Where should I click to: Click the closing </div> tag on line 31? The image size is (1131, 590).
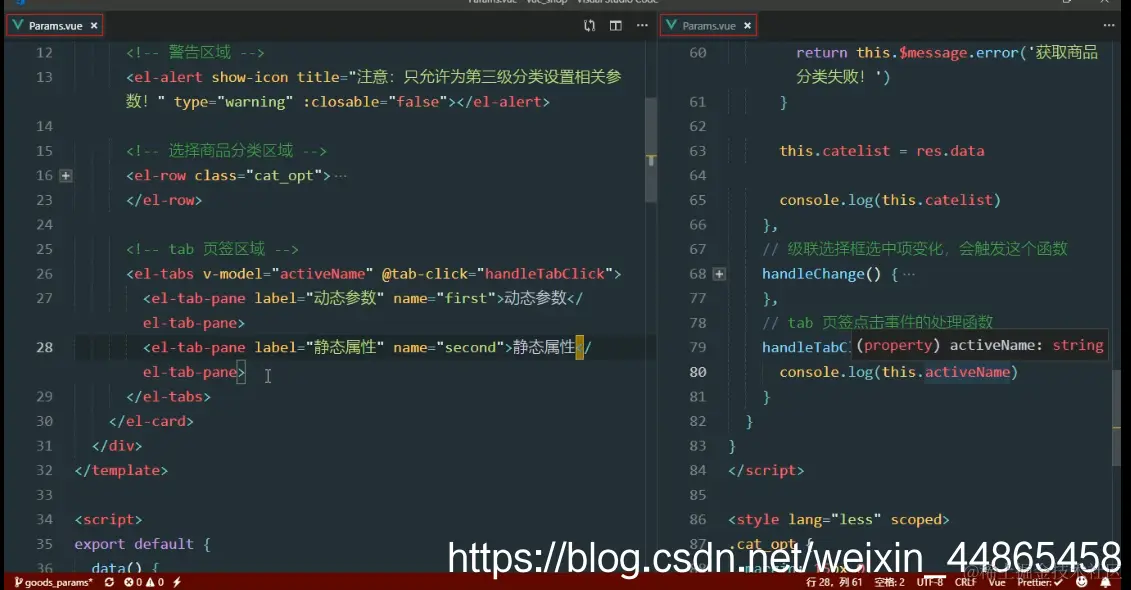[117, 446]
